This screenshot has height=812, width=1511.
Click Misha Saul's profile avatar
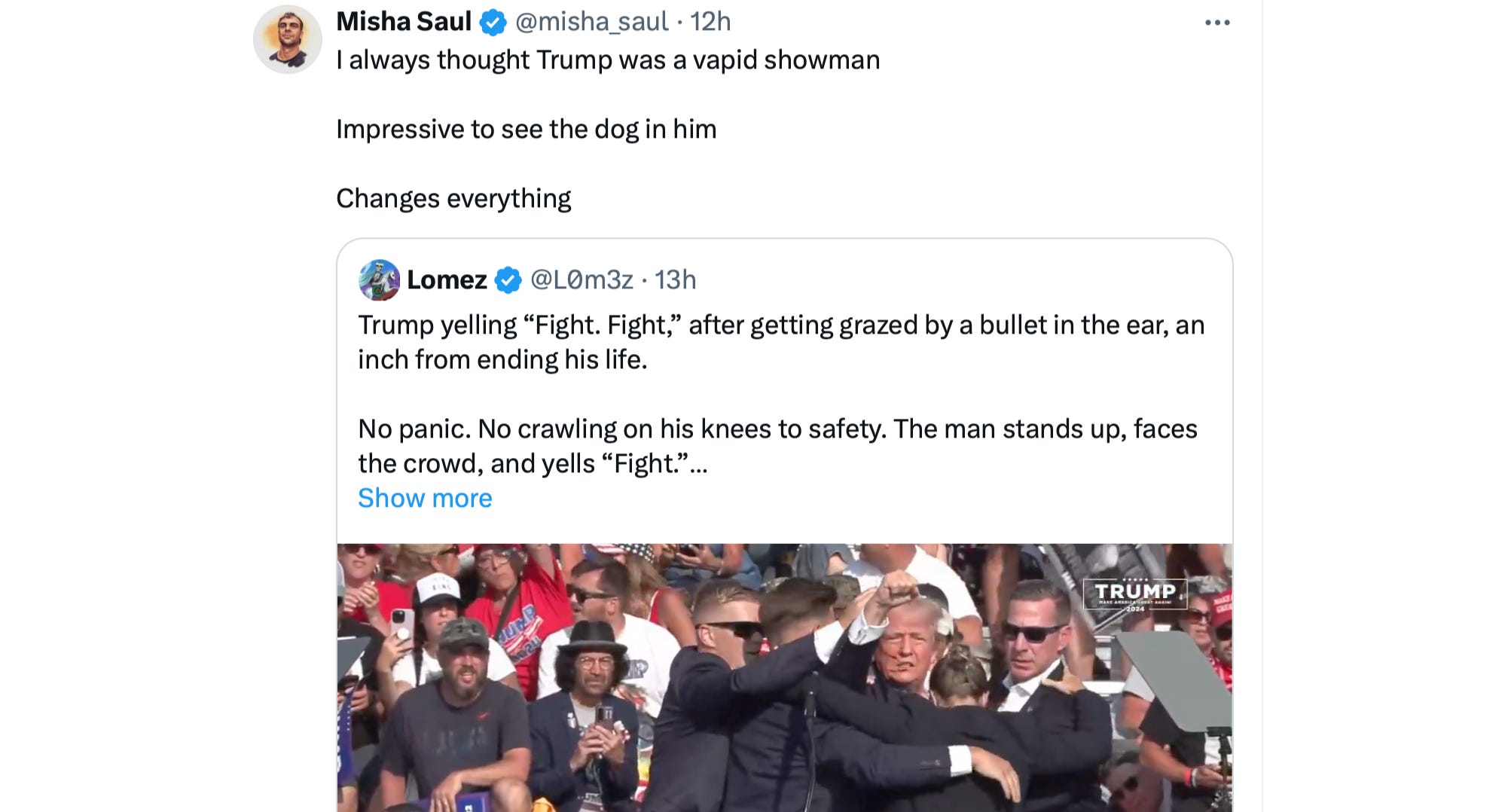tap(288, 39)
